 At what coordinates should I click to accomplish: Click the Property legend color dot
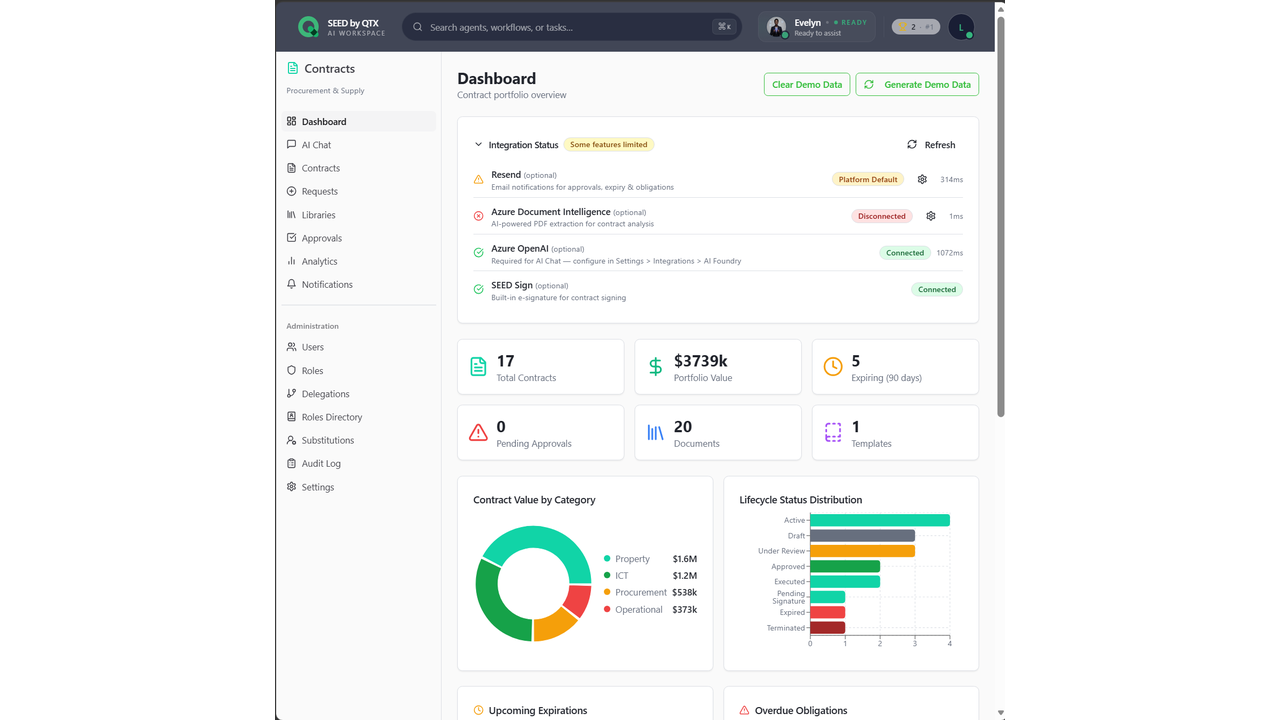(x=607, y=559)
